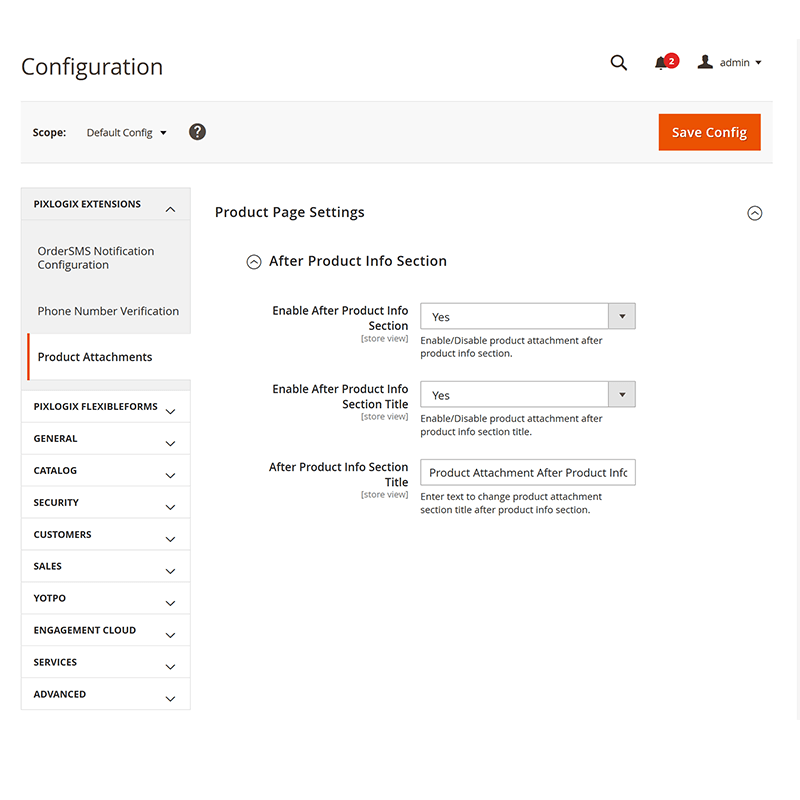Screen dimensions: 800x800
Task: Expand the CATALOG section
Action: [105, 470]
